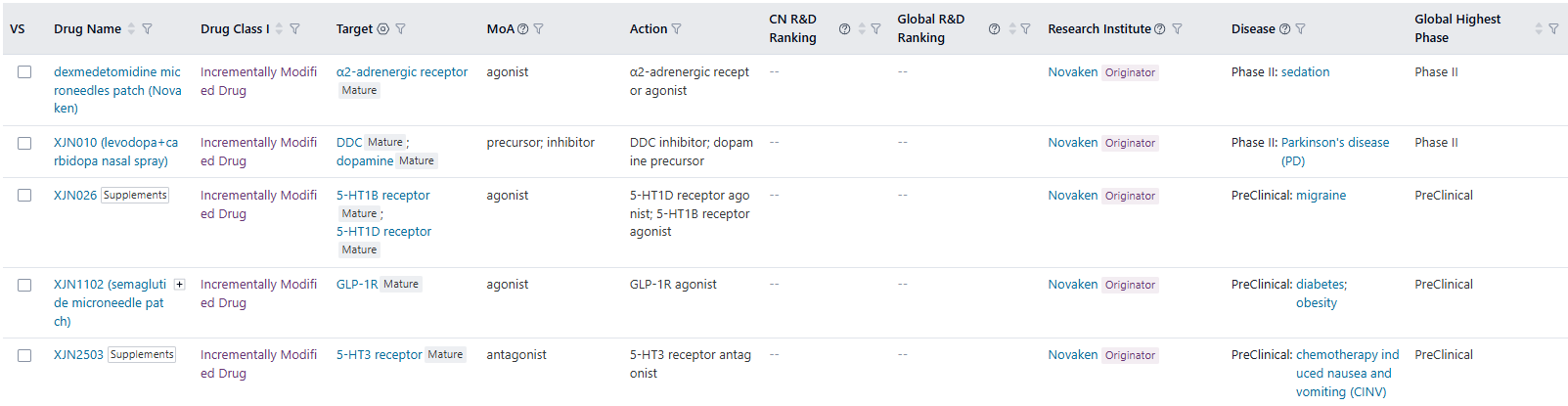Click the GLP-1R target link
Image resolution: width=1568 pixels, height=406 pixels.
click(356, 285)
